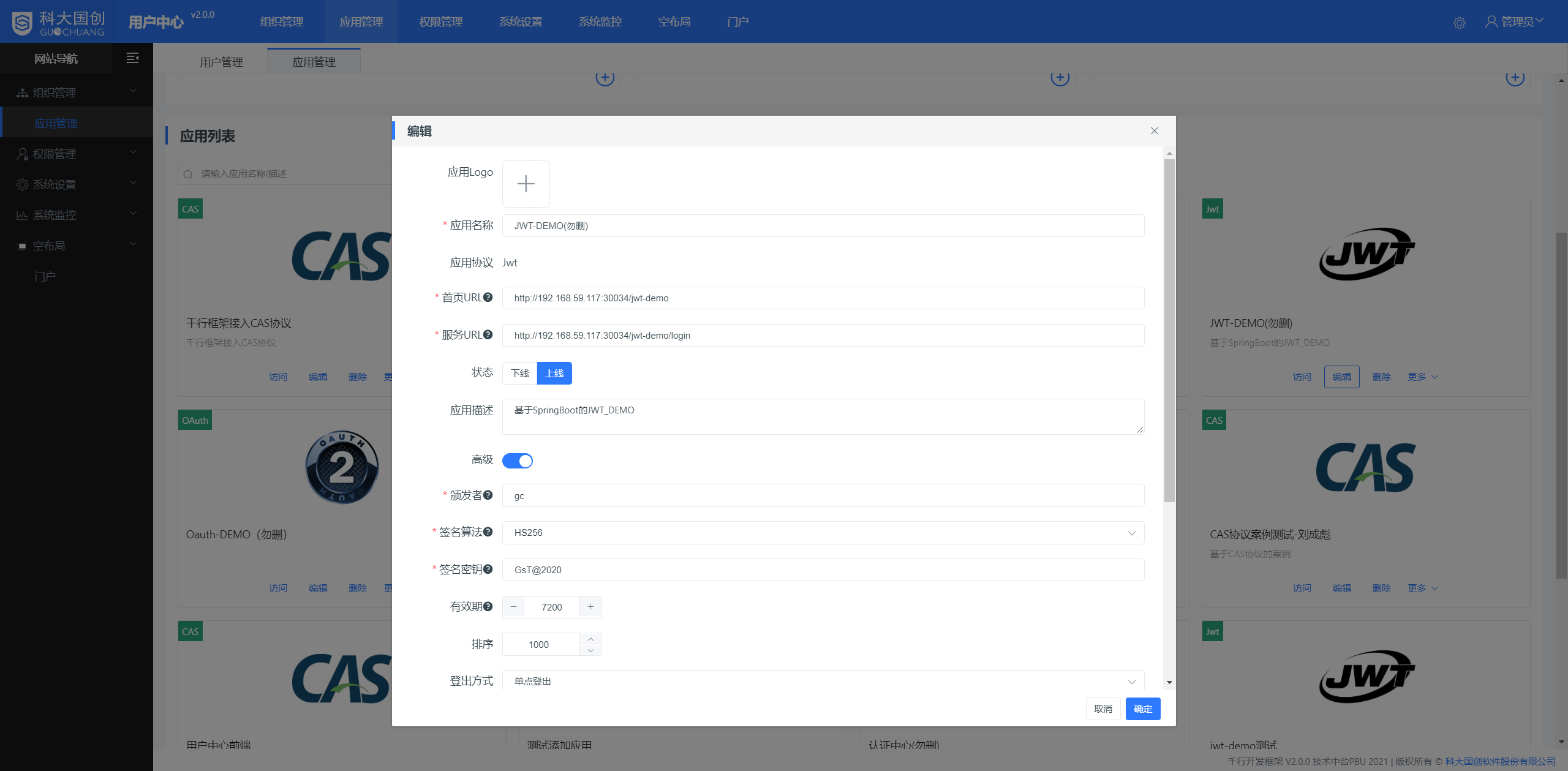1568x771 pixels.
Task: Click JWT logo of JWT-DEMO(勿删) card
Action: click(x=1366, y=254)
